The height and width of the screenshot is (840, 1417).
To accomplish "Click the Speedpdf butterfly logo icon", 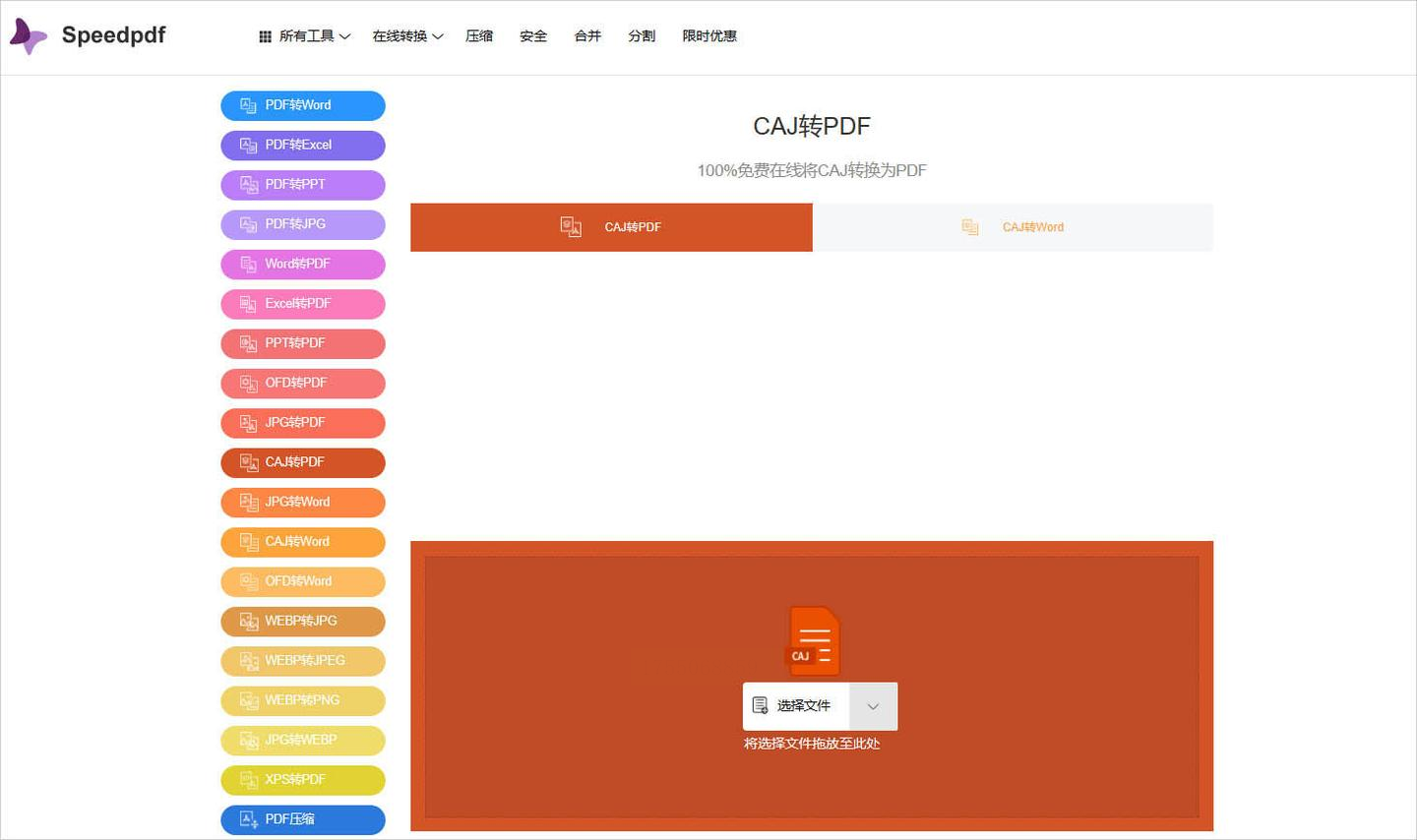I will click(x=28, y=35).
